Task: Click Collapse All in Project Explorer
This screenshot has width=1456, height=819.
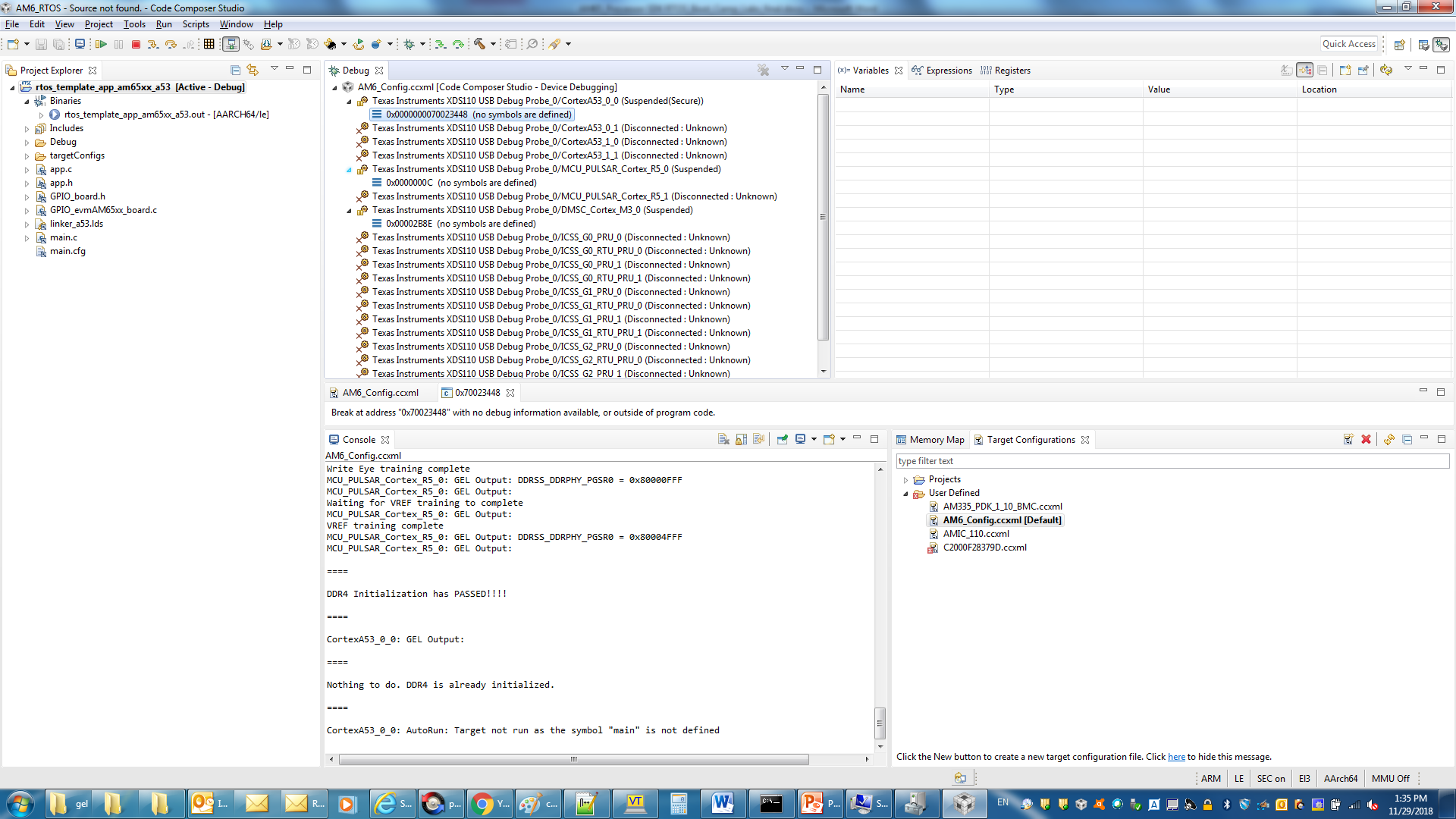Action: tap(235, 71)
